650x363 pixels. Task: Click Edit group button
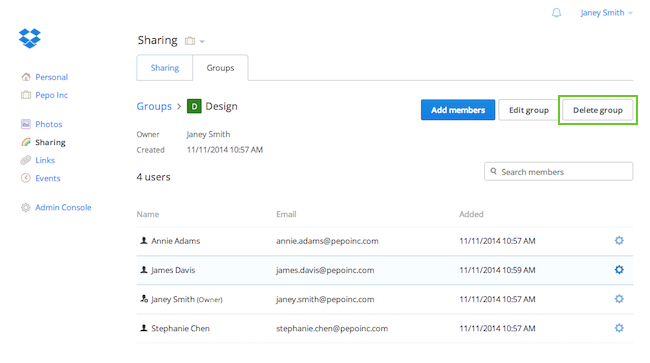pyautogui.click(x=529, y=110)
